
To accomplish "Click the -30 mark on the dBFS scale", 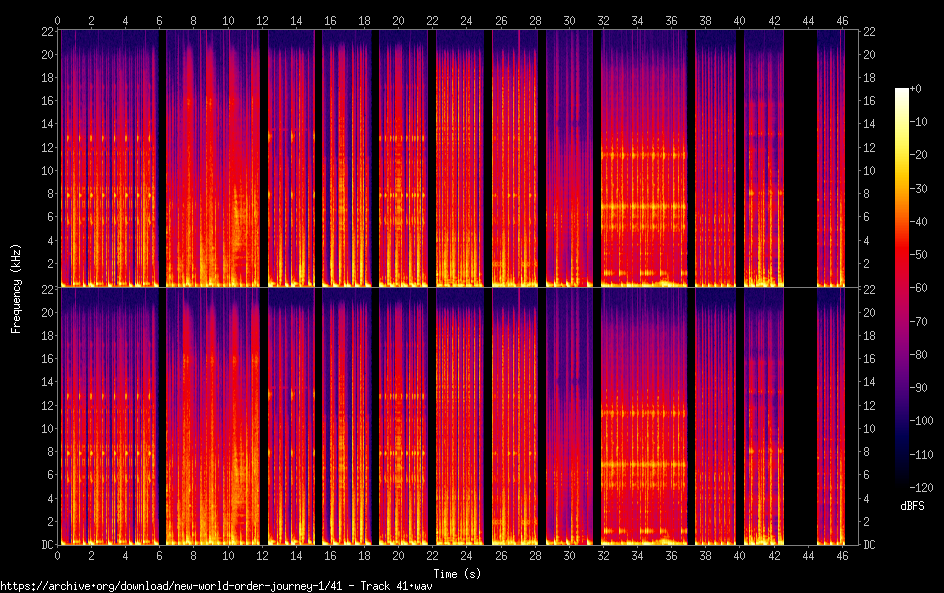I will pyautogui.click(x=916, y=188).
